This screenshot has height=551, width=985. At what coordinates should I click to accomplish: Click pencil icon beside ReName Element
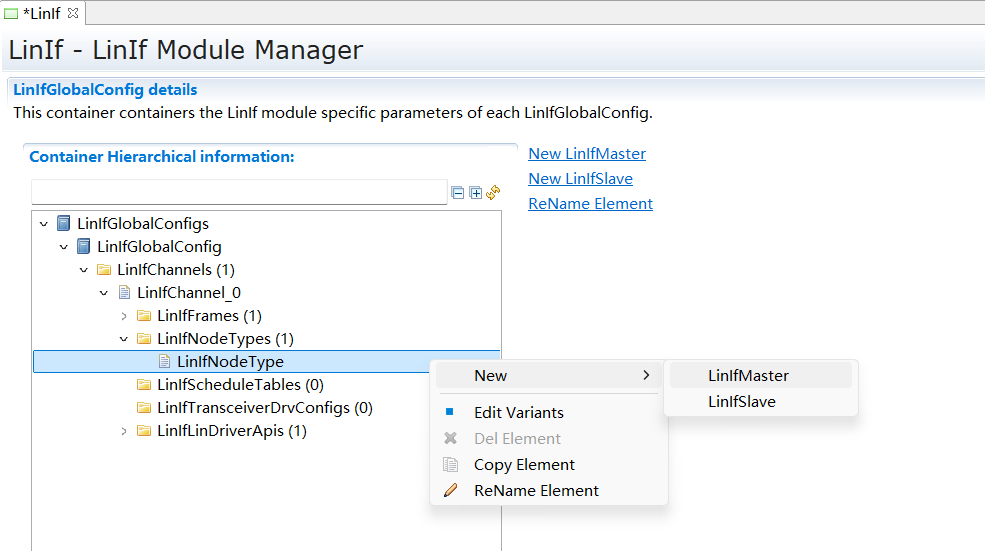click(450, 490)
